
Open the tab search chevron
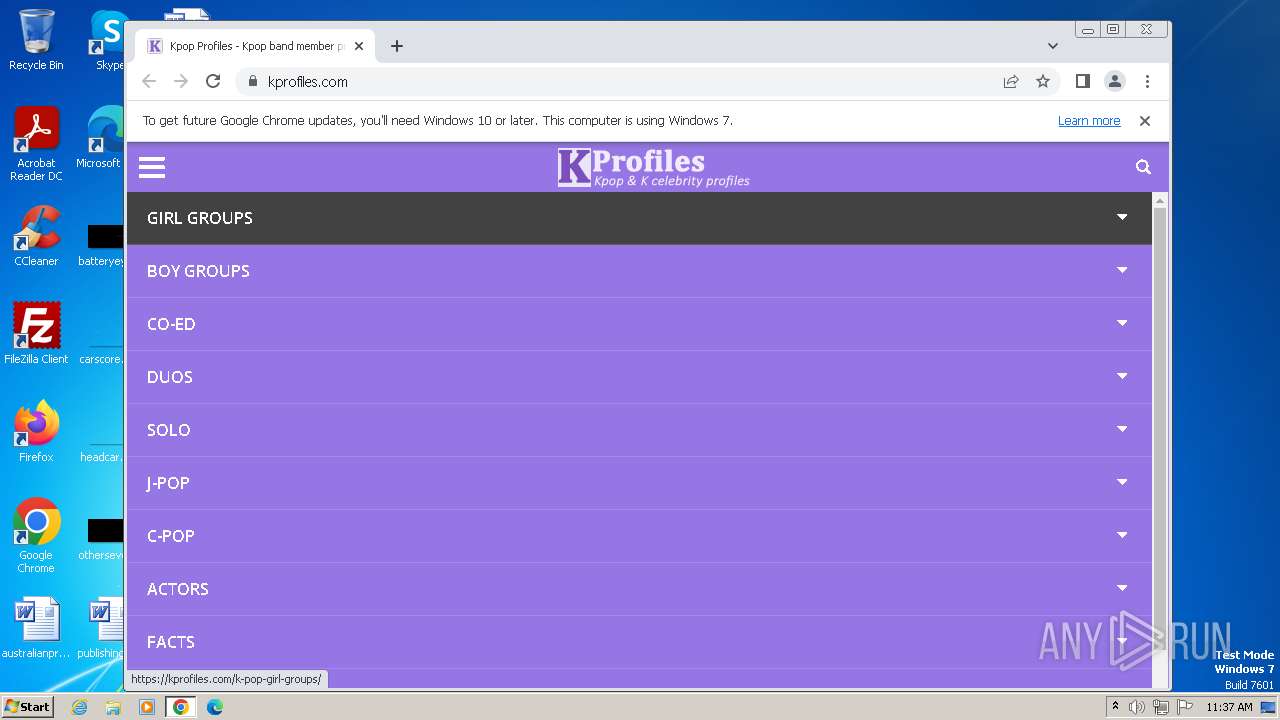pos(1053,46)
